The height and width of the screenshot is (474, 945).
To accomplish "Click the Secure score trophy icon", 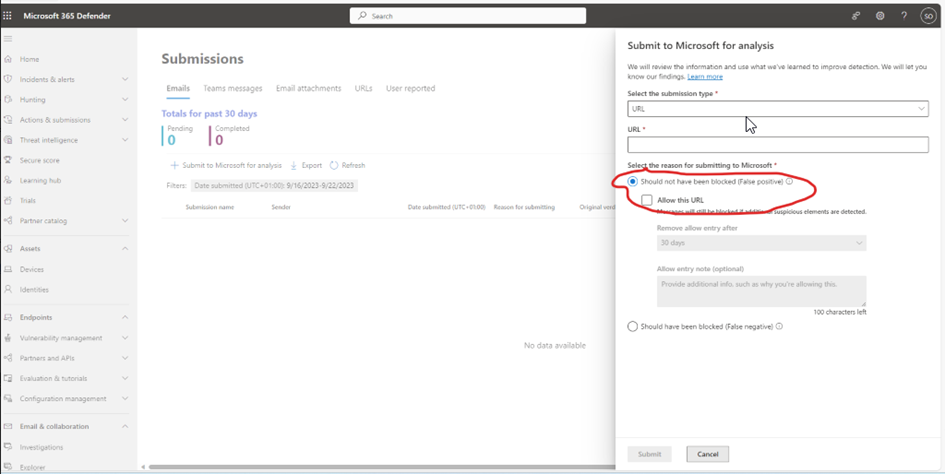I will [x=8, y=160].
